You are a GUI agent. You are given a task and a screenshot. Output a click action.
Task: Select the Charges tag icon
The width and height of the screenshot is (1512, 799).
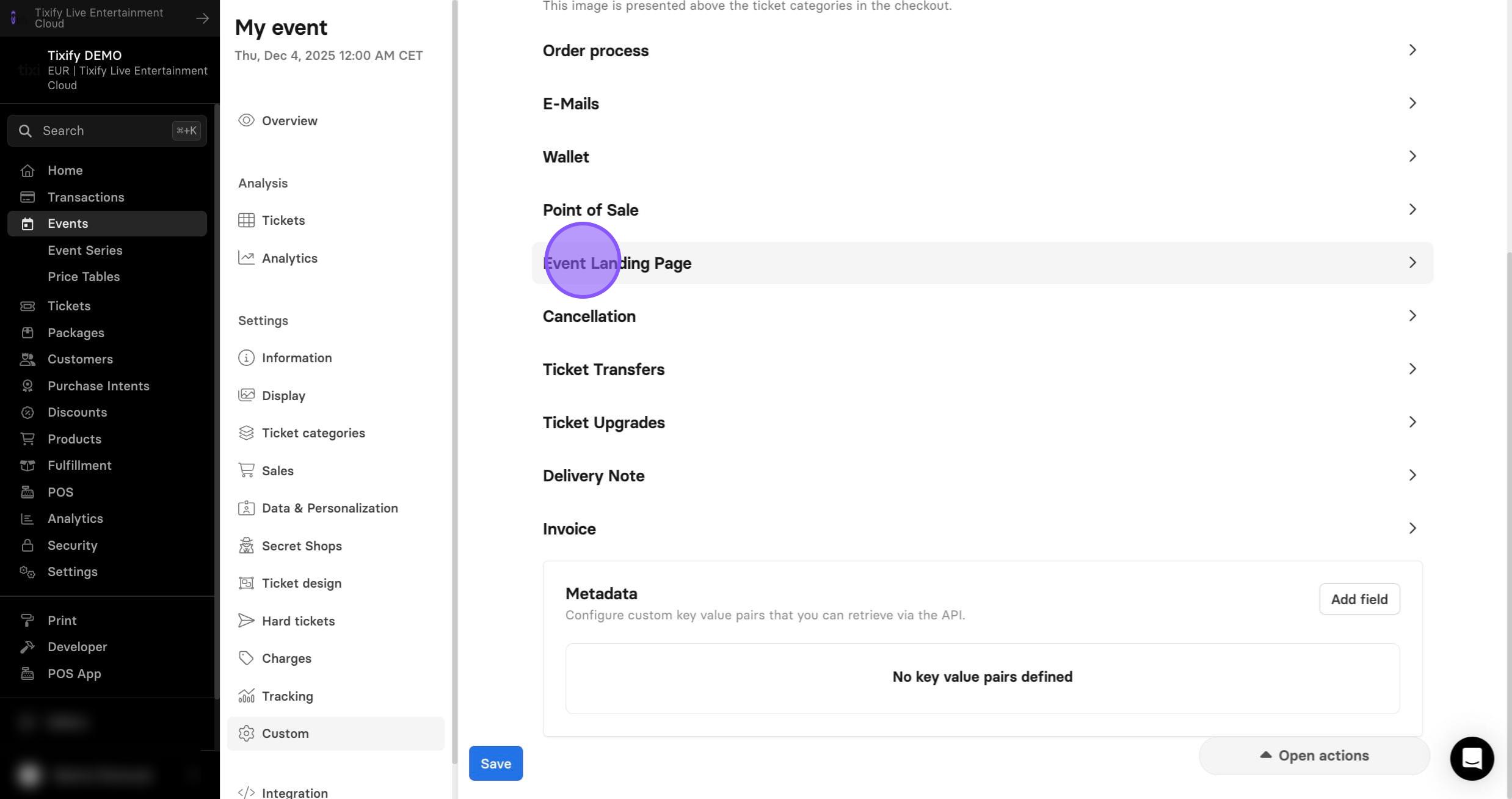(x=246, y=659)
